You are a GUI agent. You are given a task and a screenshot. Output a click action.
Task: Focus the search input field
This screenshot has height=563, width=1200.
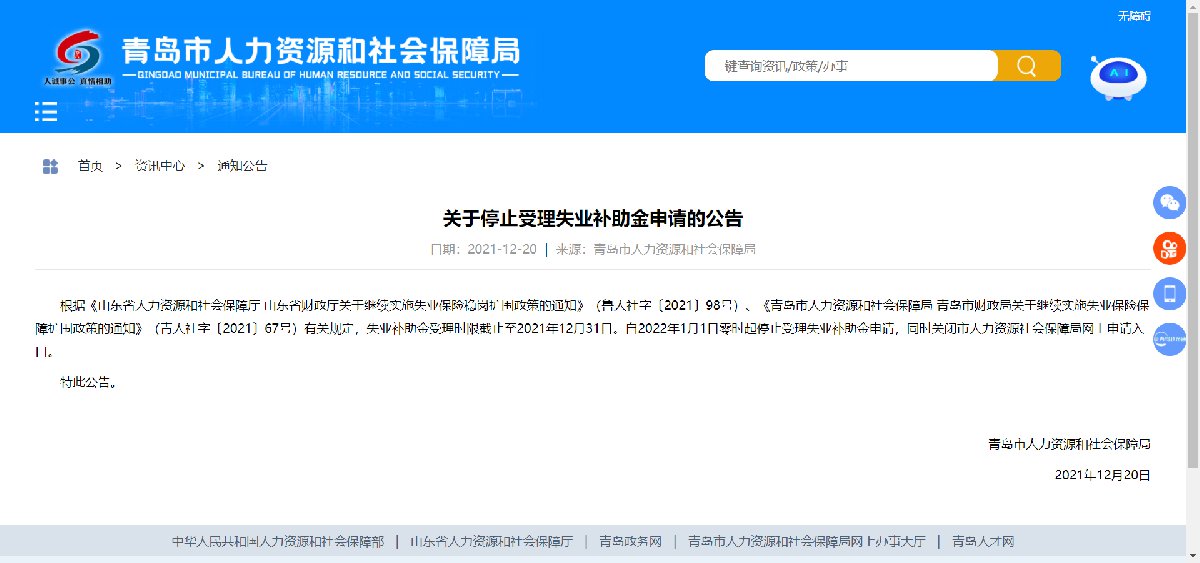click(852, 66)
